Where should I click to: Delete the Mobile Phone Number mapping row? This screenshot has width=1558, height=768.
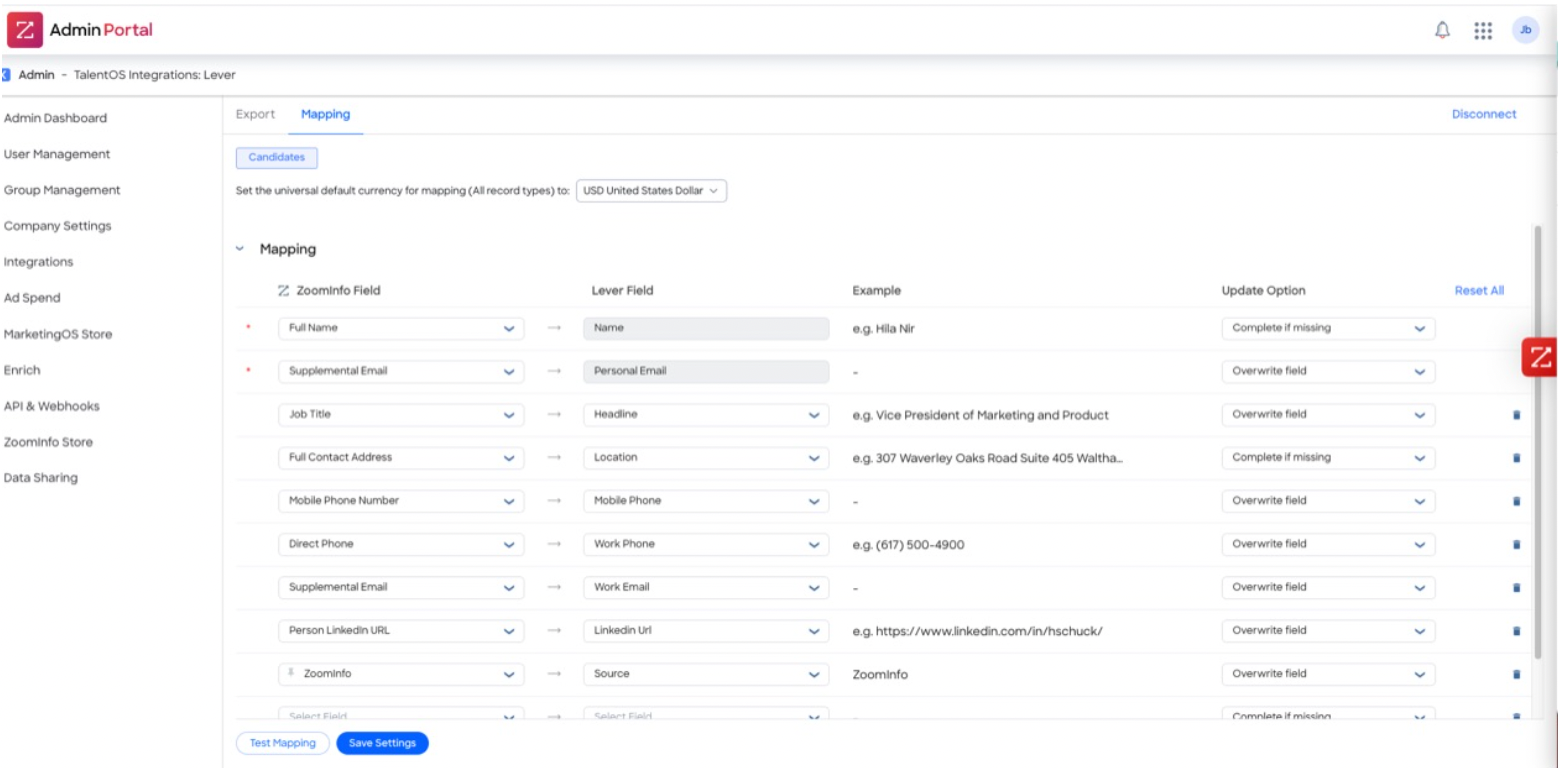[x=1518, y=499]
